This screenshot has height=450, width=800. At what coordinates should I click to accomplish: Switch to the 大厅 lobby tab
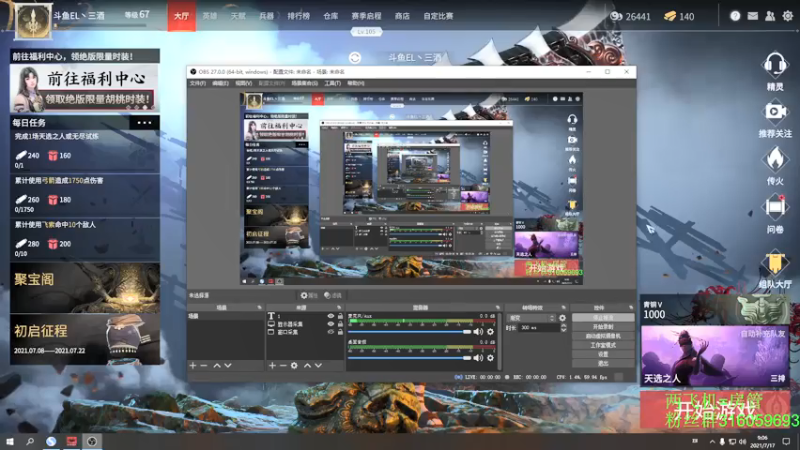point(182,16)
